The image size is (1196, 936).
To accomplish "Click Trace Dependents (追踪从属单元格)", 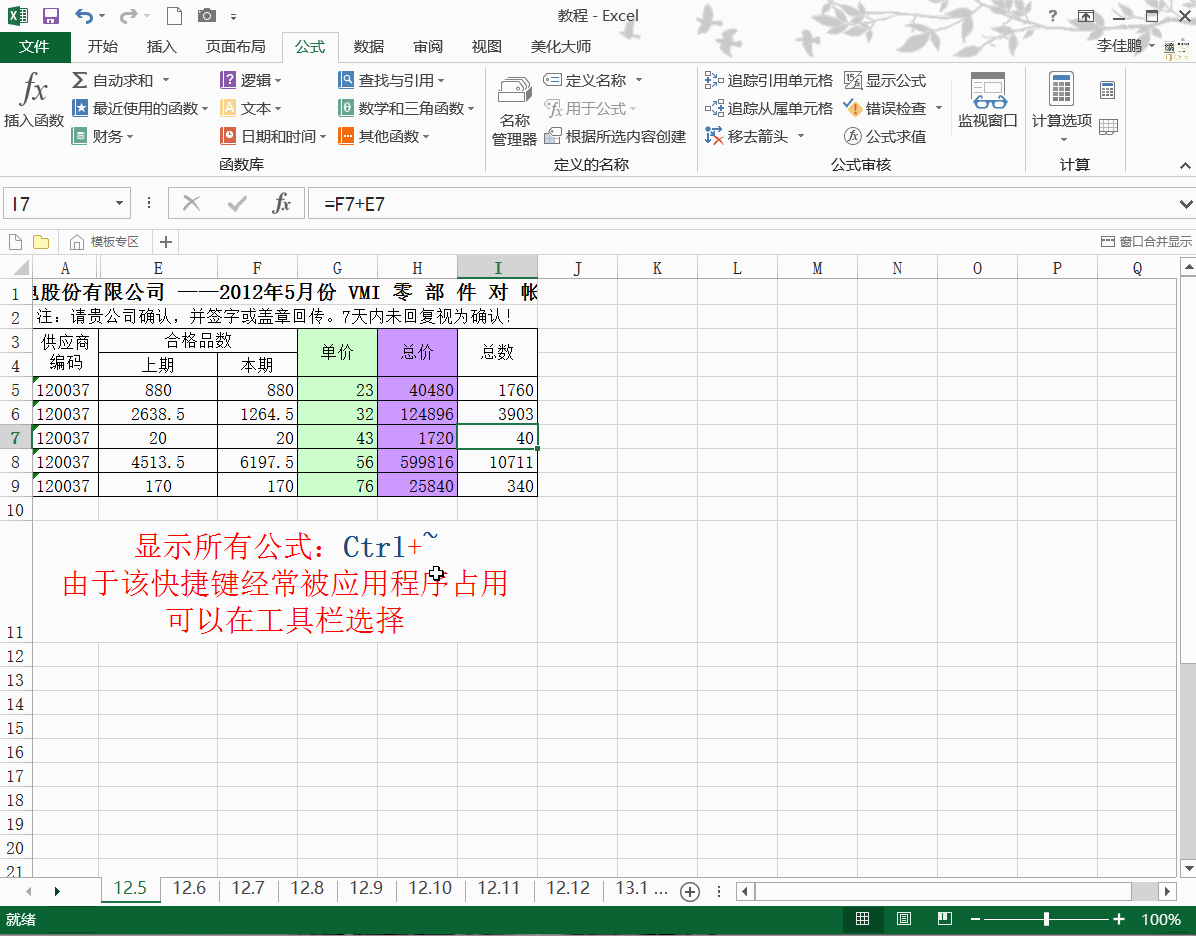I will tap(768, 108).
